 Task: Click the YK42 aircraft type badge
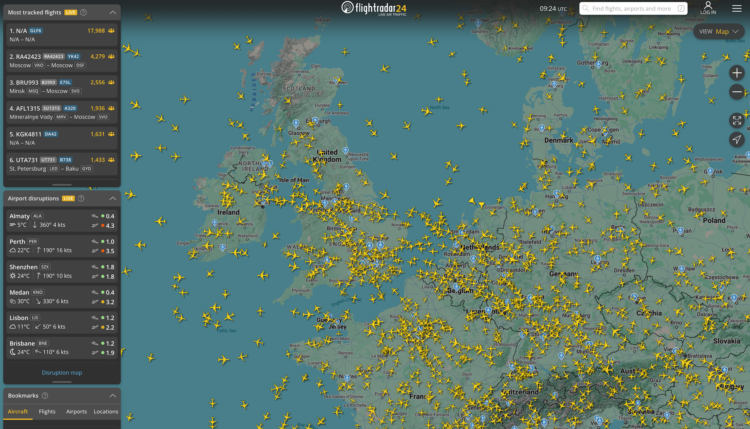73,56
